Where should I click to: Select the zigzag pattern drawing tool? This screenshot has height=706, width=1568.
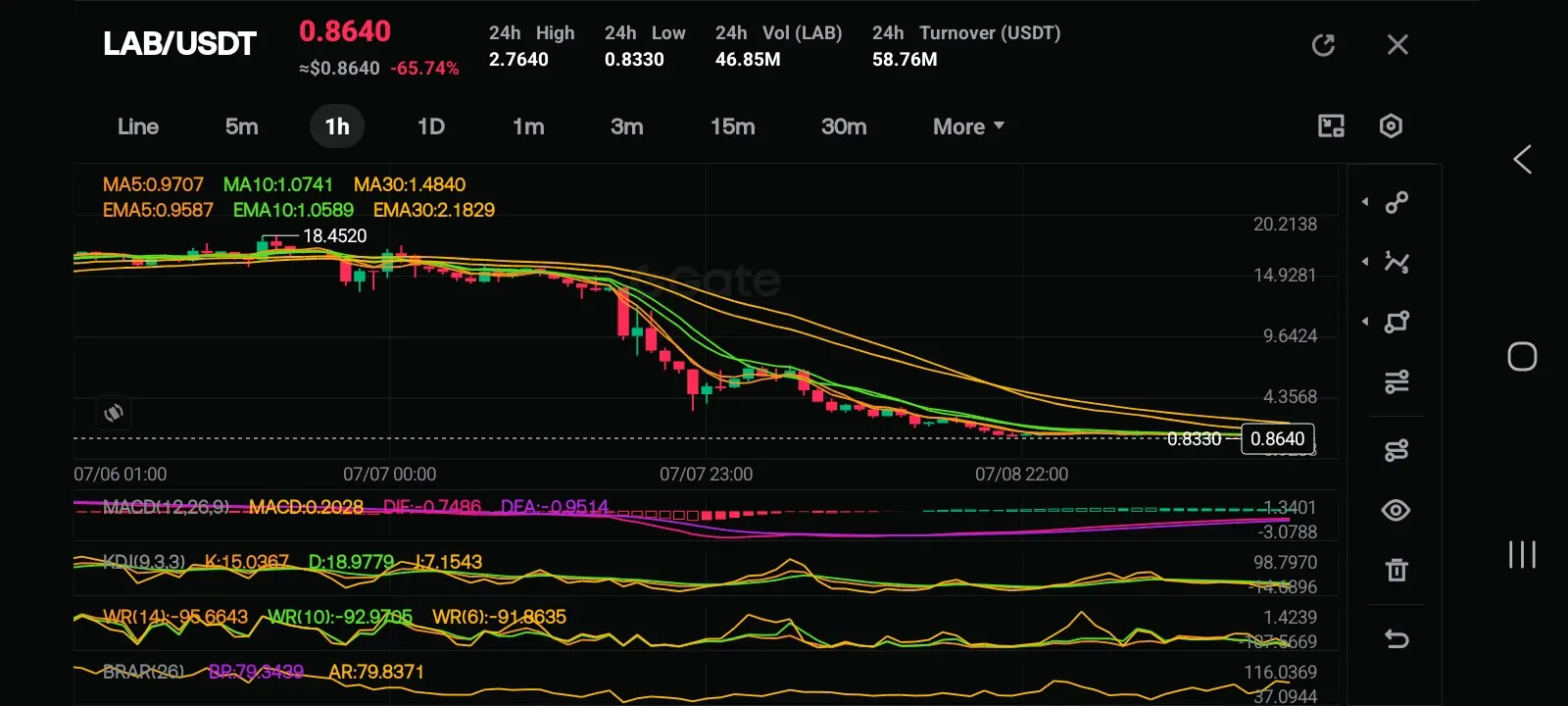tap(1396, 262)
